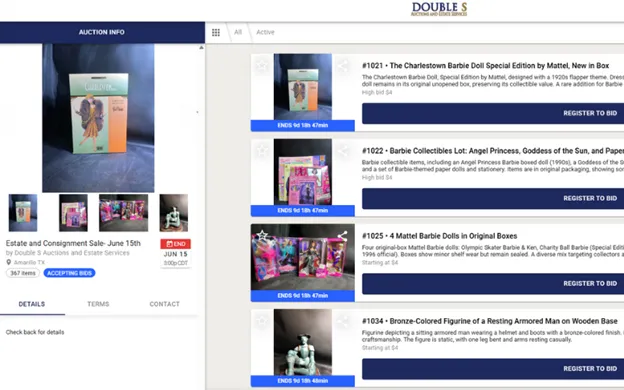The image size is (624, 390).
Task: Click lot #1021 'ENDS 9d 18h 47min' bar
Action: [303, 125]
